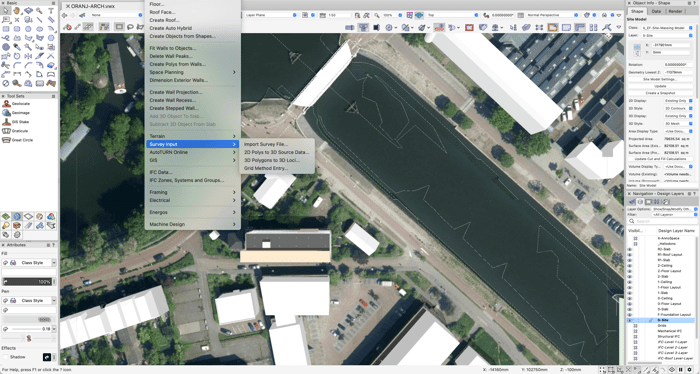Switch to the Data tab in Object Info
Screen dimensions: 700x374
click(656, 11)
